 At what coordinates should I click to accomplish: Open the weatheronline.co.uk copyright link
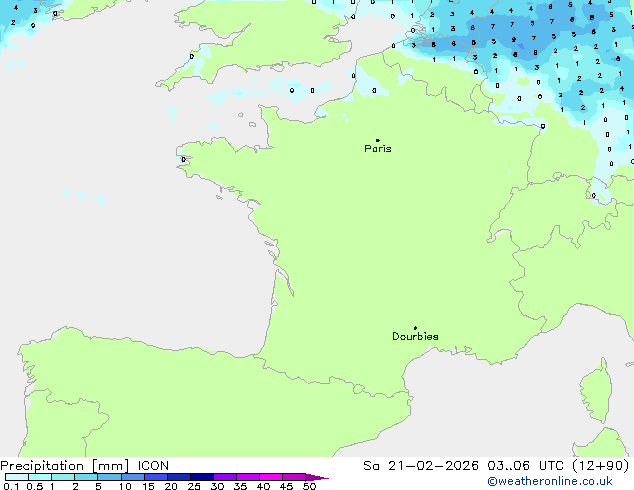tap(550, 481)
